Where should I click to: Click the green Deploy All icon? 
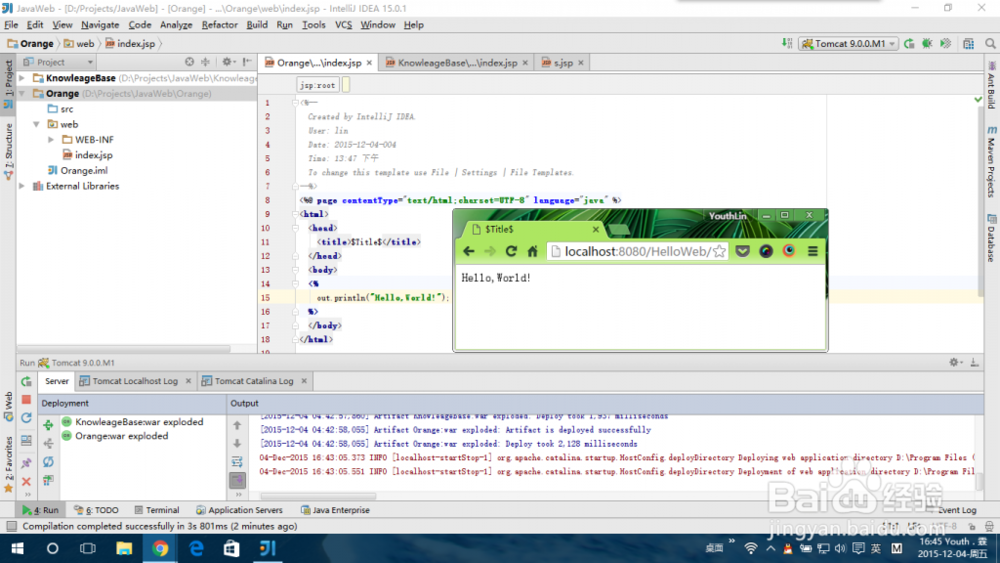[48, 425]
